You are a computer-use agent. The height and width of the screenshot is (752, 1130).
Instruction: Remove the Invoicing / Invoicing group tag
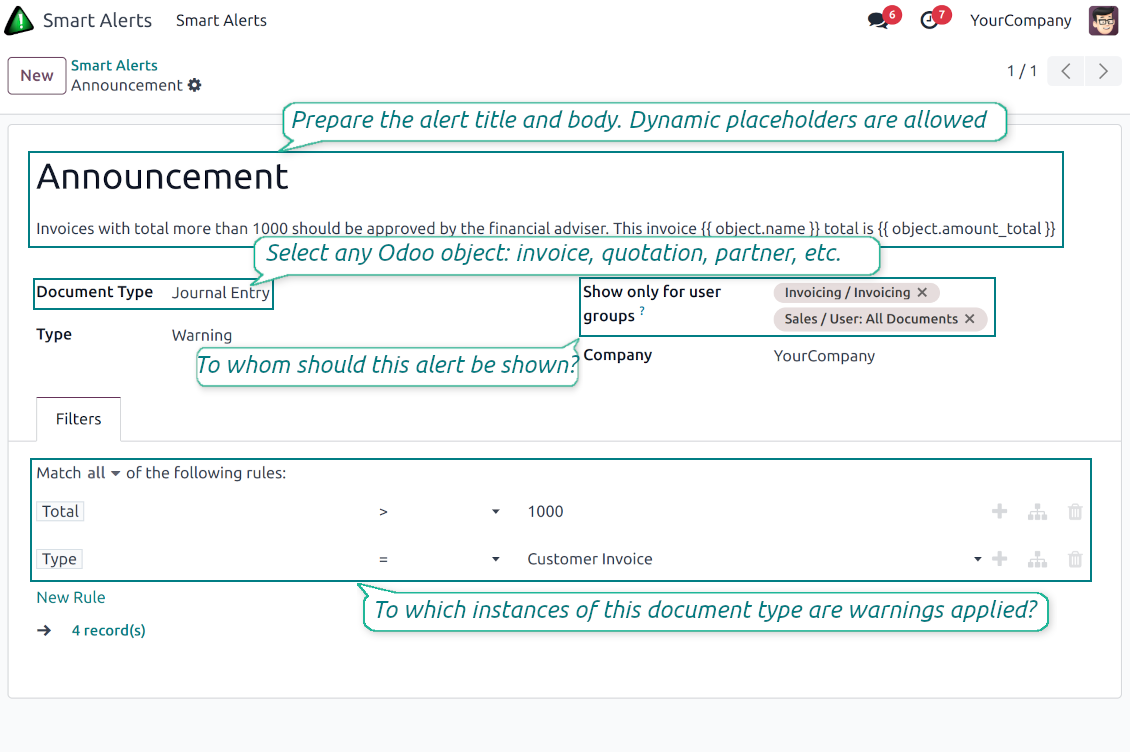pos(922,292)
